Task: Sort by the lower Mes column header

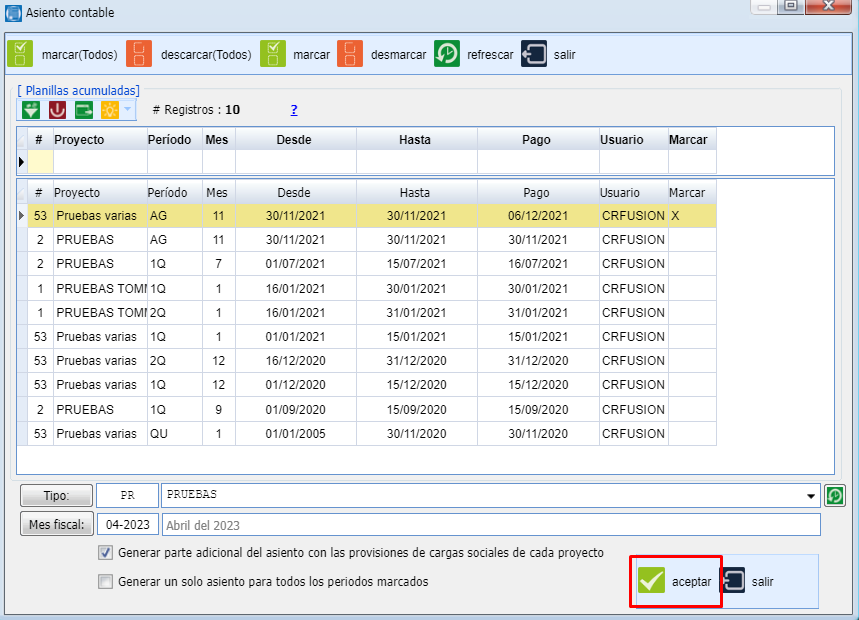Action: tap(219, 193)
